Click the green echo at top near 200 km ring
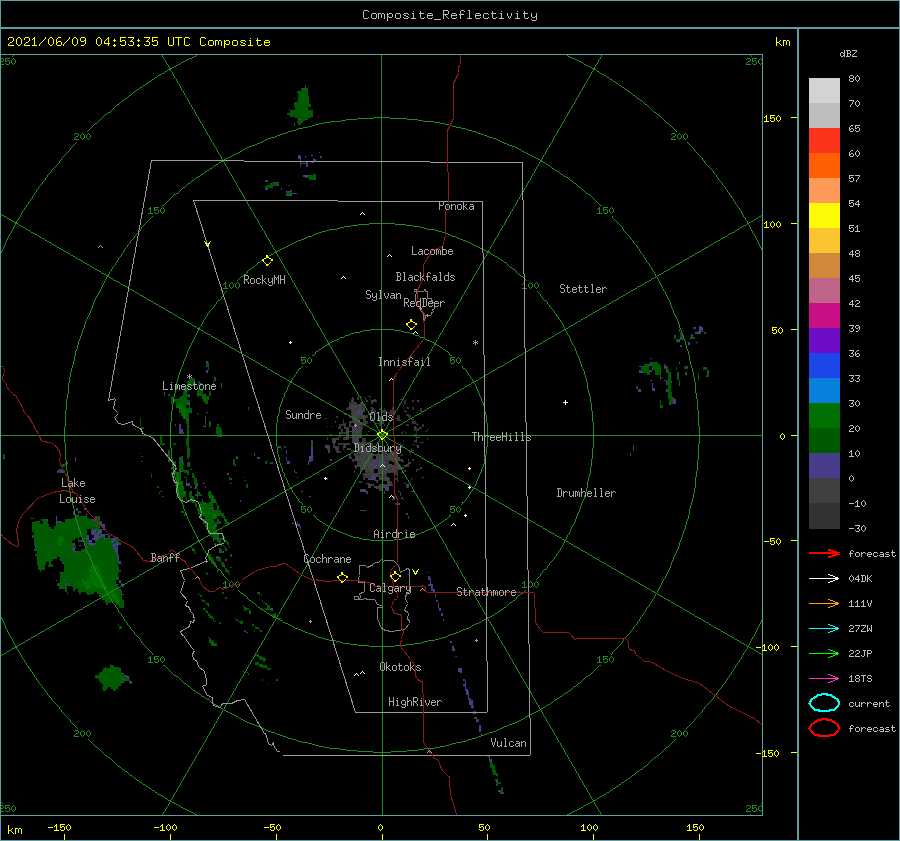This screenshot has width=900, height=841. (x=301, y=106)
